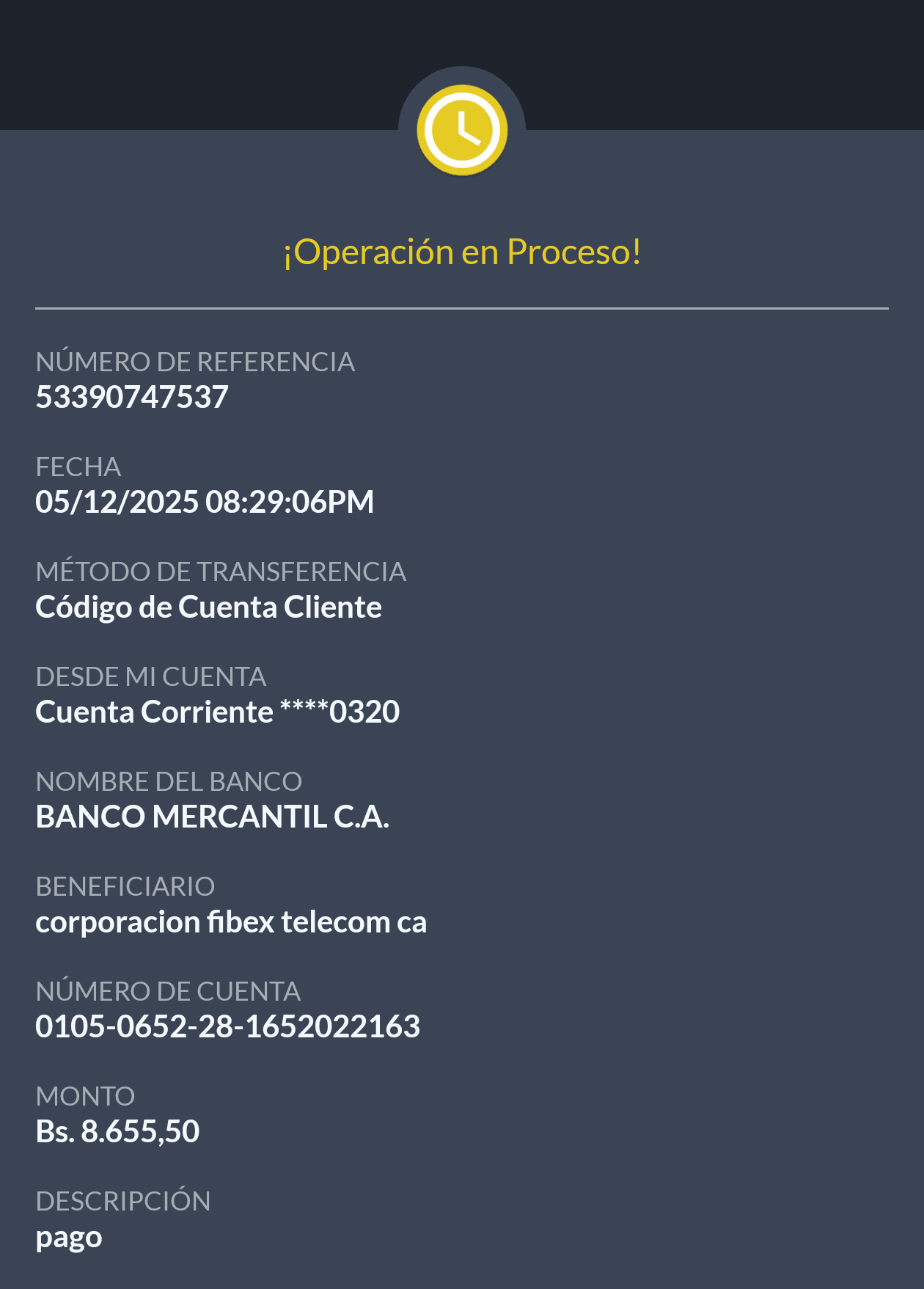924x1289 pixels.
Task: Click the bank name 'BANCO MERCANTIL C.A.'
Action: pyautogui.click(x=212, y=817)
